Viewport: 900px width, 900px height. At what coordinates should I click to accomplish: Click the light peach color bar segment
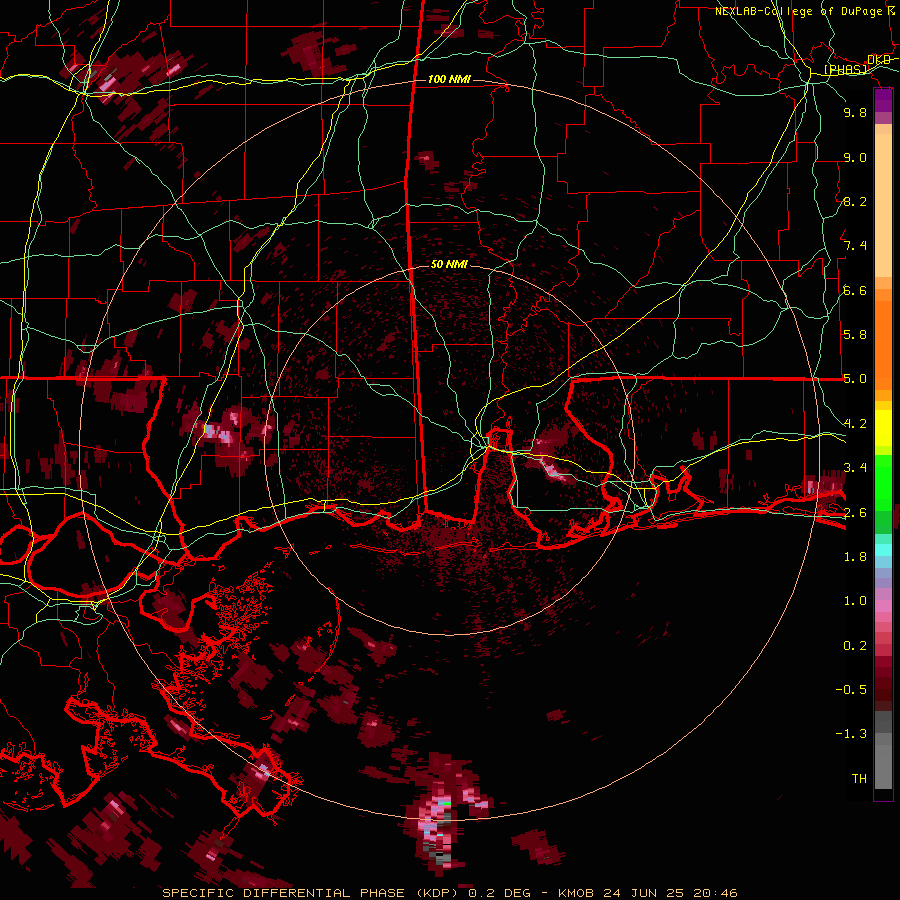coord(883,207)
